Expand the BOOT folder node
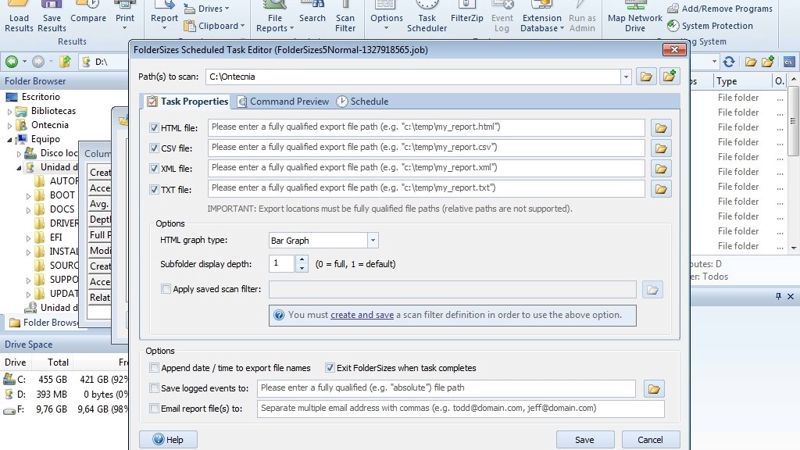The width and height of the screenshot is (800, 450). 29,195
